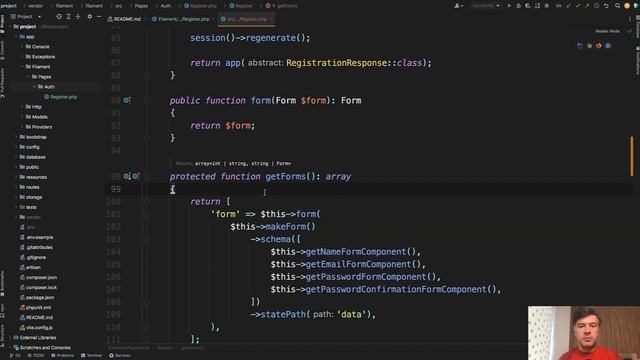The image size is (640, 360).
Task: Collapse the app folder in tree
Action: (x=16, y=37)
